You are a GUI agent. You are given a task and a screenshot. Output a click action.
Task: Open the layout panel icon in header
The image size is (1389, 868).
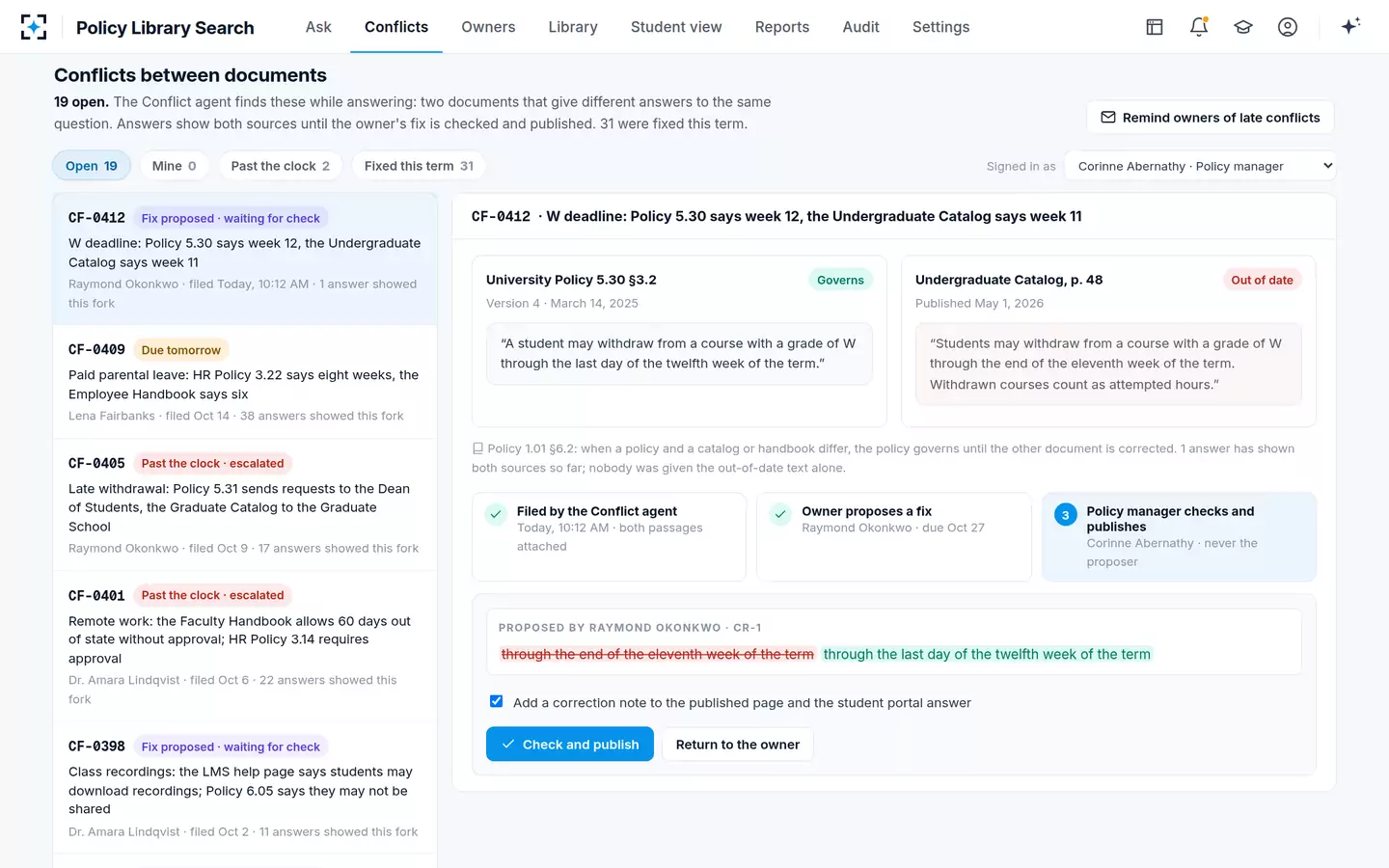1155,27
